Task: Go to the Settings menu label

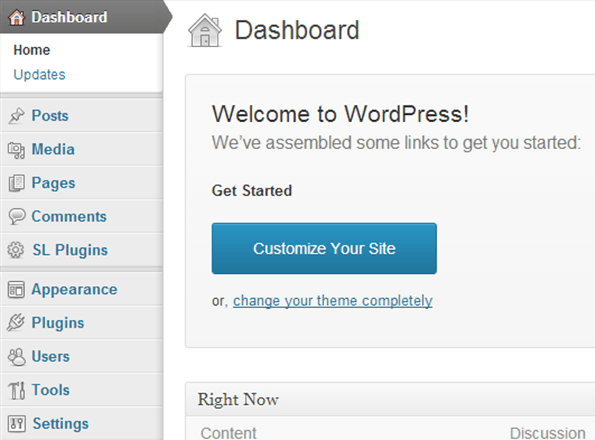Action: click(x=61, y=423)
